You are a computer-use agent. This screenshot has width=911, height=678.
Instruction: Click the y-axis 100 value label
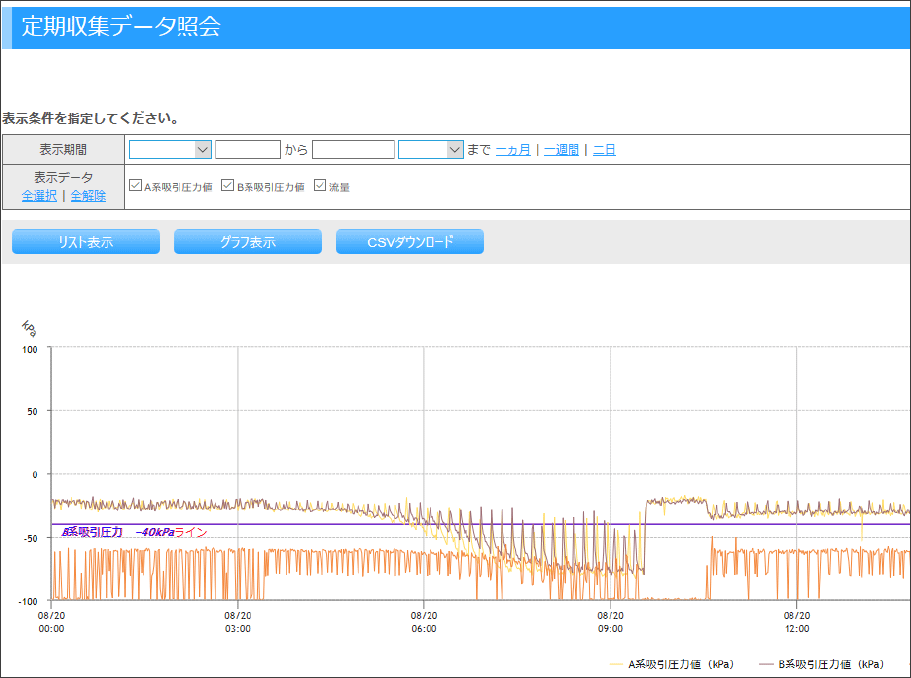click(30, 349)
